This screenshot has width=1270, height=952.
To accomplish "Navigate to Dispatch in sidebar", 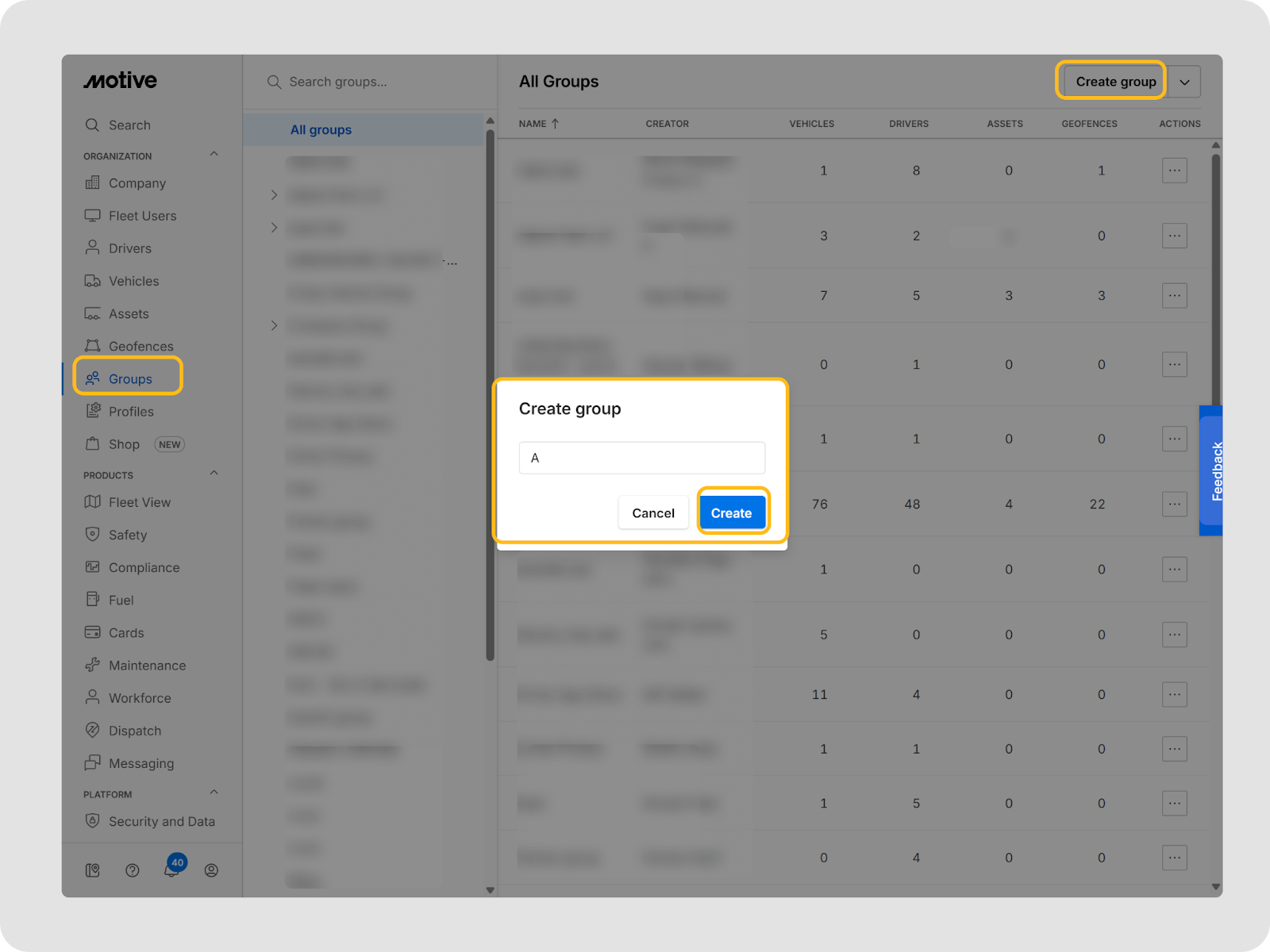I will click(135, 731).
